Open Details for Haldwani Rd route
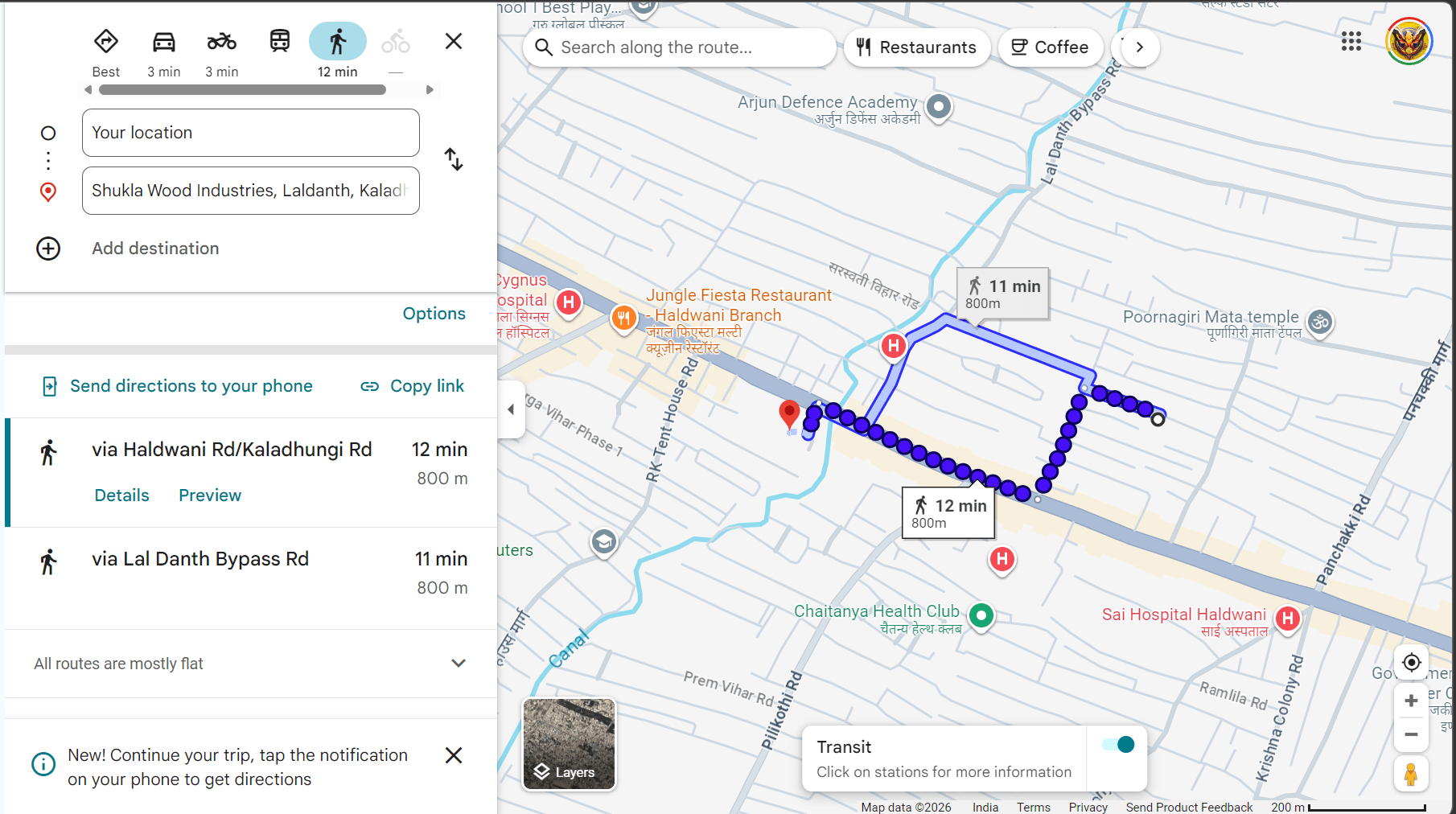This screenshot has width=1456, height=814. [x=122, y=495]
